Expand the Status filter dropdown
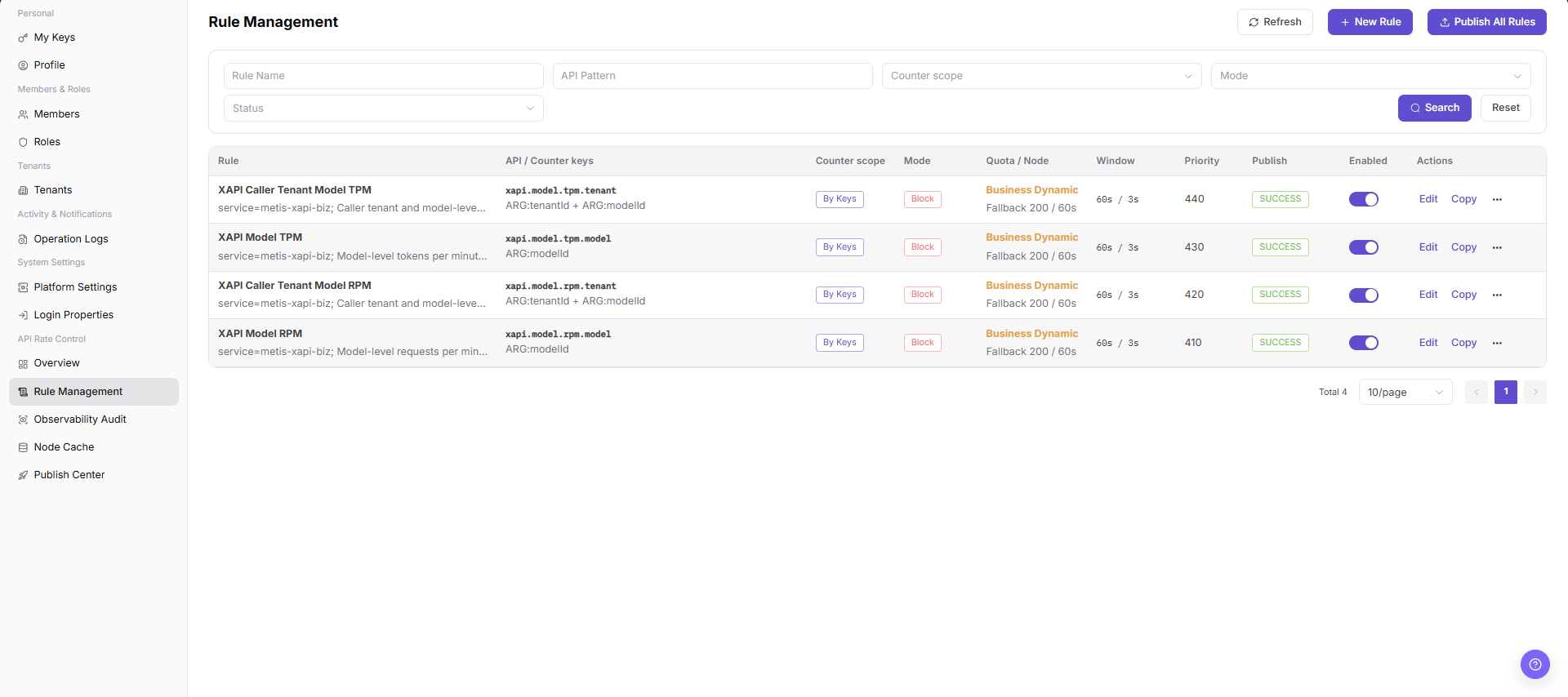The width and height of the screenshot is (1568, 697). (x=383, y=109)
